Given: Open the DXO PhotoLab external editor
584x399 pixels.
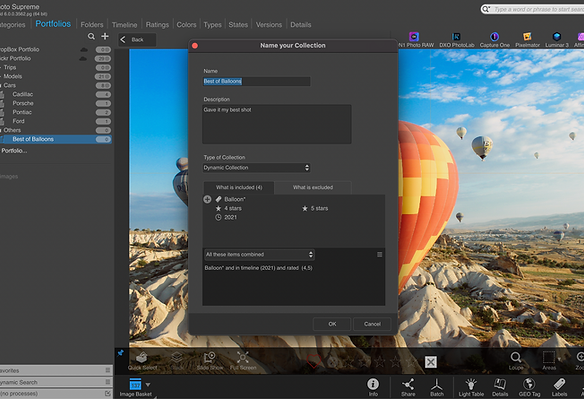Looking at the screenshot, I should (x=456, y=40).
